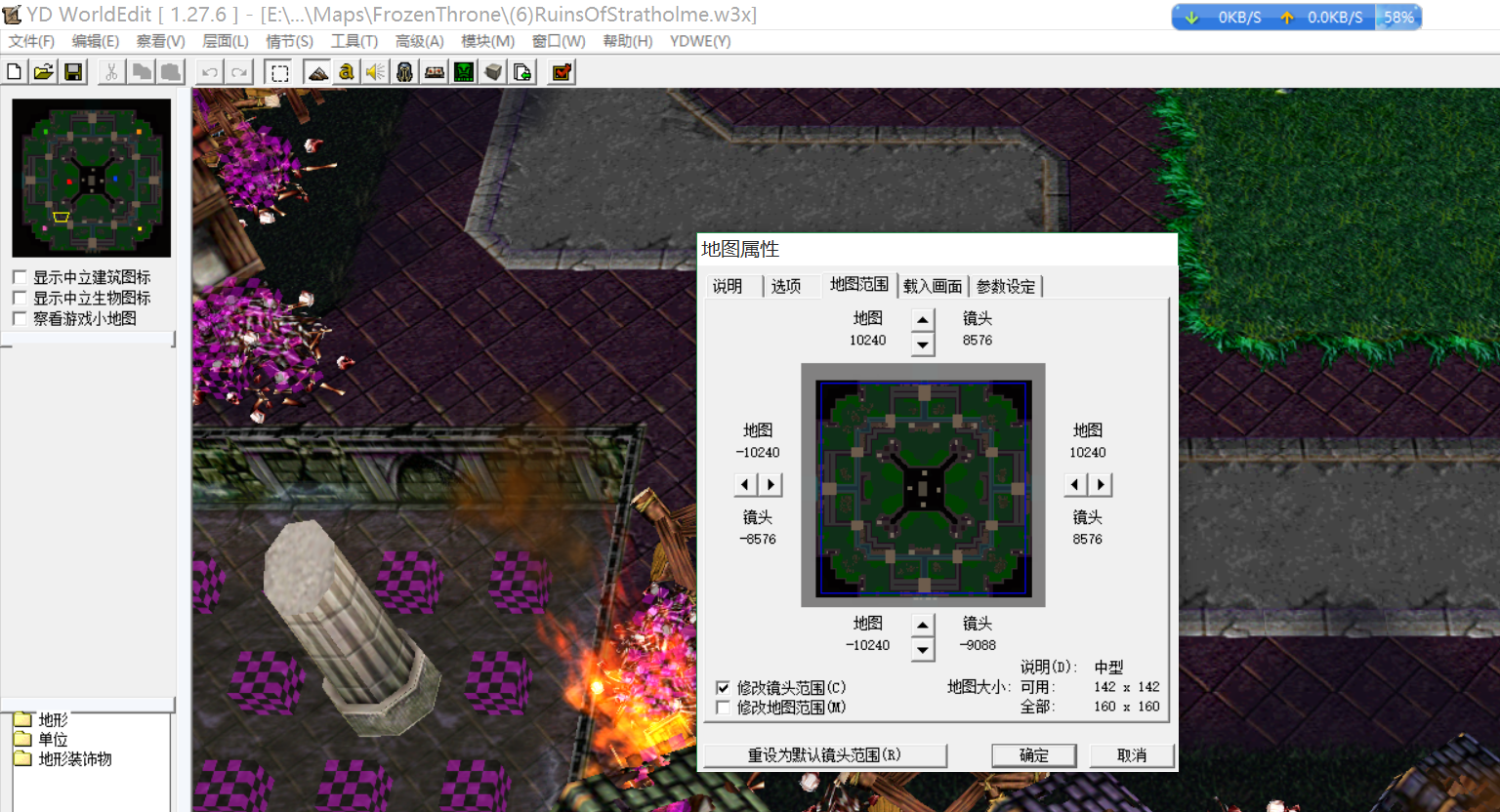This screenshot has height=812, width=1500.
Task: Open the 窗口(W) menu
Action: tap(559, 41)
